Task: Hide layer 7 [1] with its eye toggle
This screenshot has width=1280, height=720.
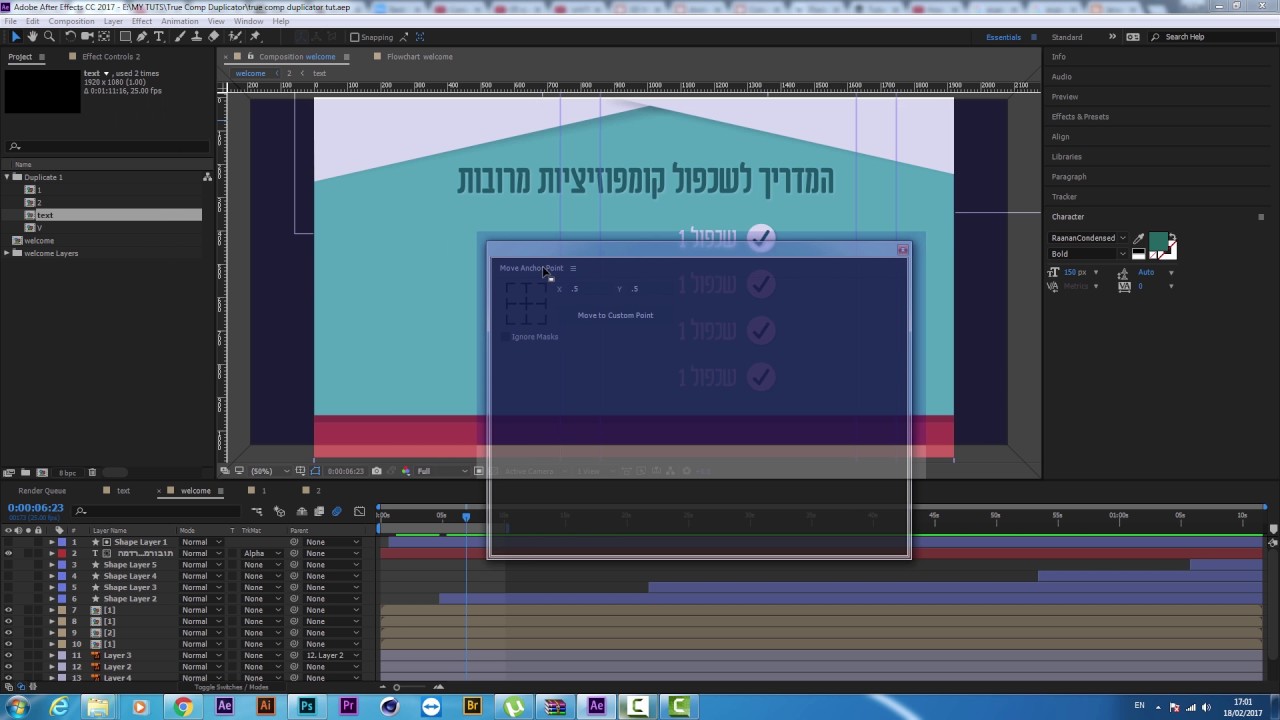Action: pos(8,610)
